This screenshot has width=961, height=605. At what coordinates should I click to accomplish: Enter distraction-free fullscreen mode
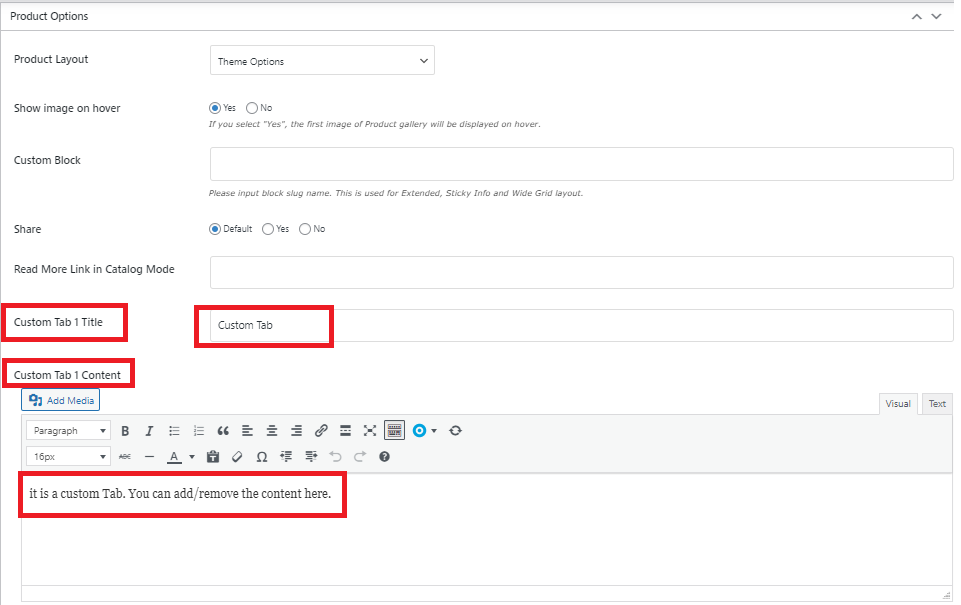[370, 431]
